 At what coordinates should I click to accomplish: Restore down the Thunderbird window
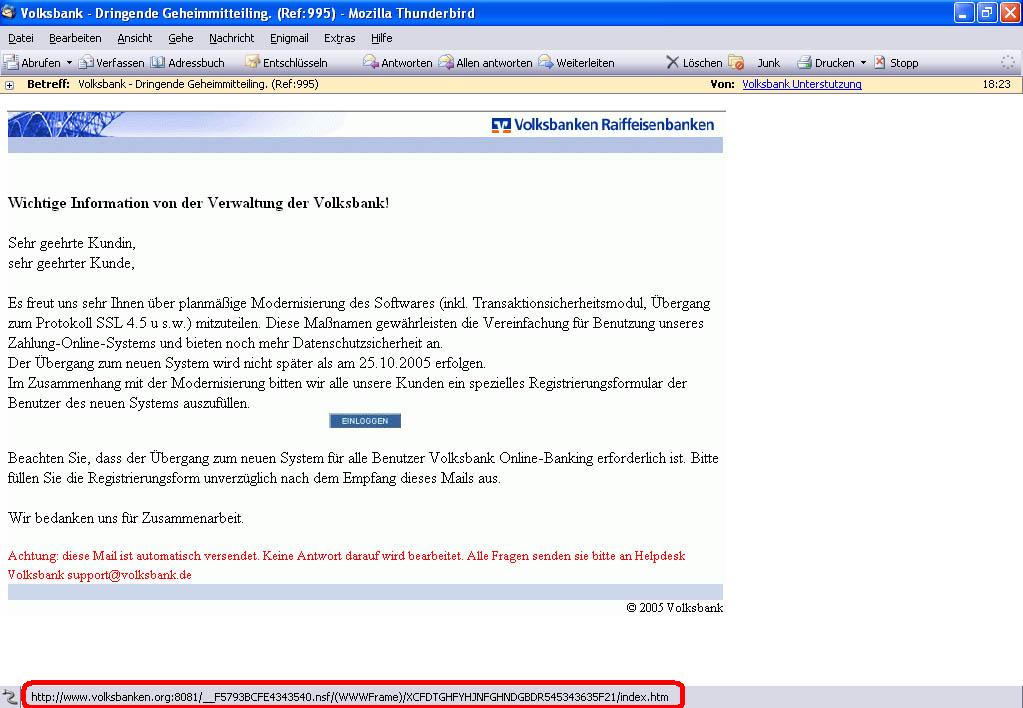(x=987, y=12)
